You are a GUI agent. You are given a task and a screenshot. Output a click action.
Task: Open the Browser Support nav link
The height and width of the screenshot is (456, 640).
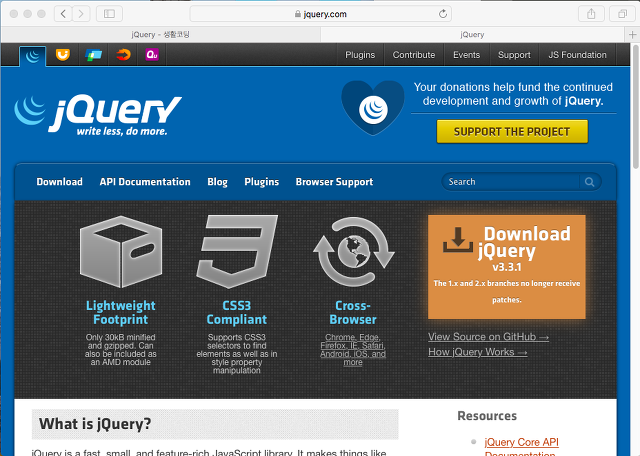334,182
